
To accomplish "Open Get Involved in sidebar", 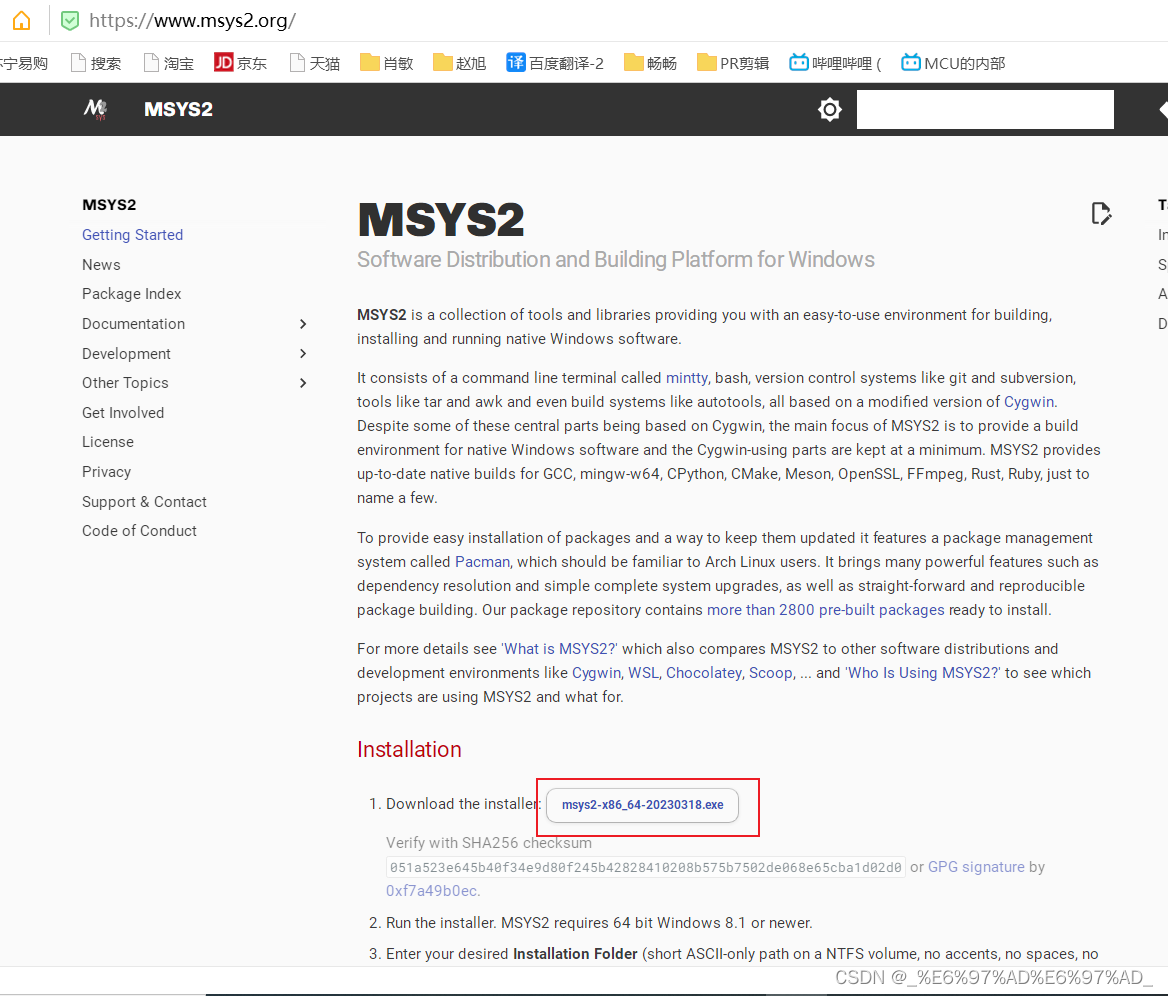I will coord(123,413).
